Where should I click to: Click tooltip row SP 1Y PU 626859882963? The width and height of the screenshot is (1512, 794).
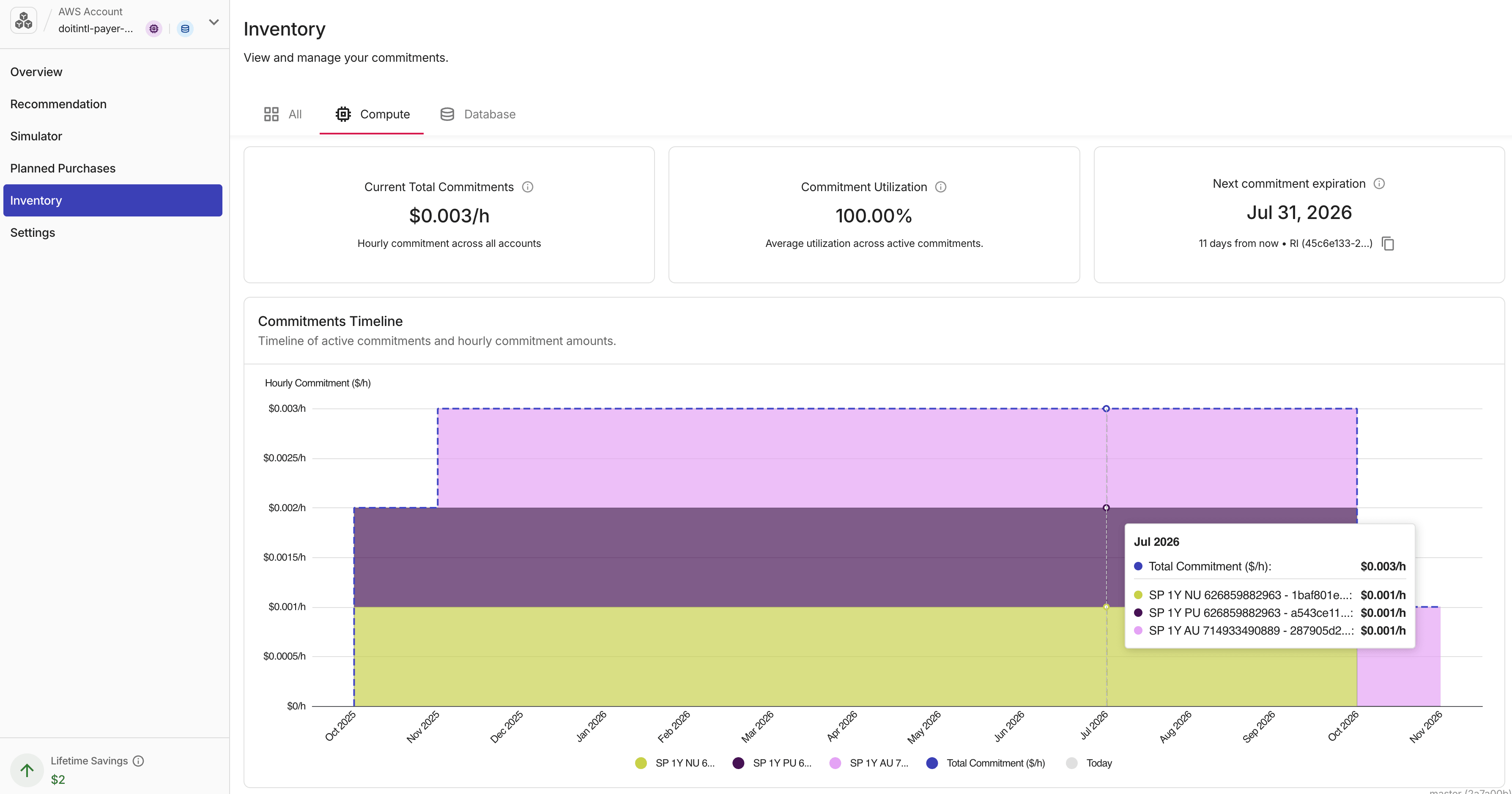pyautogui.click(x=1269, y=613)
